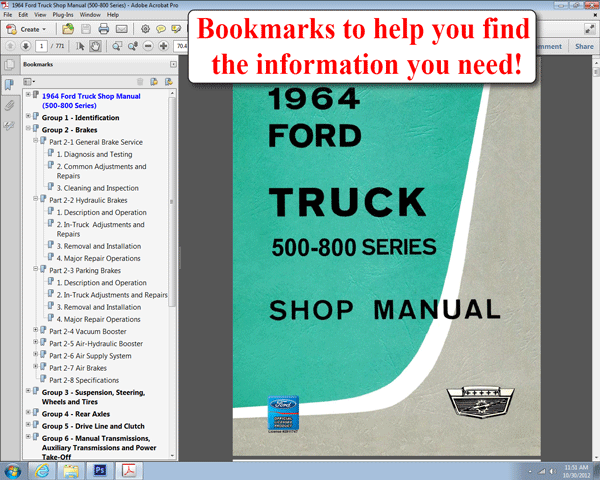Expand Group 3 - Suspension, Steering node

[28, 391]
